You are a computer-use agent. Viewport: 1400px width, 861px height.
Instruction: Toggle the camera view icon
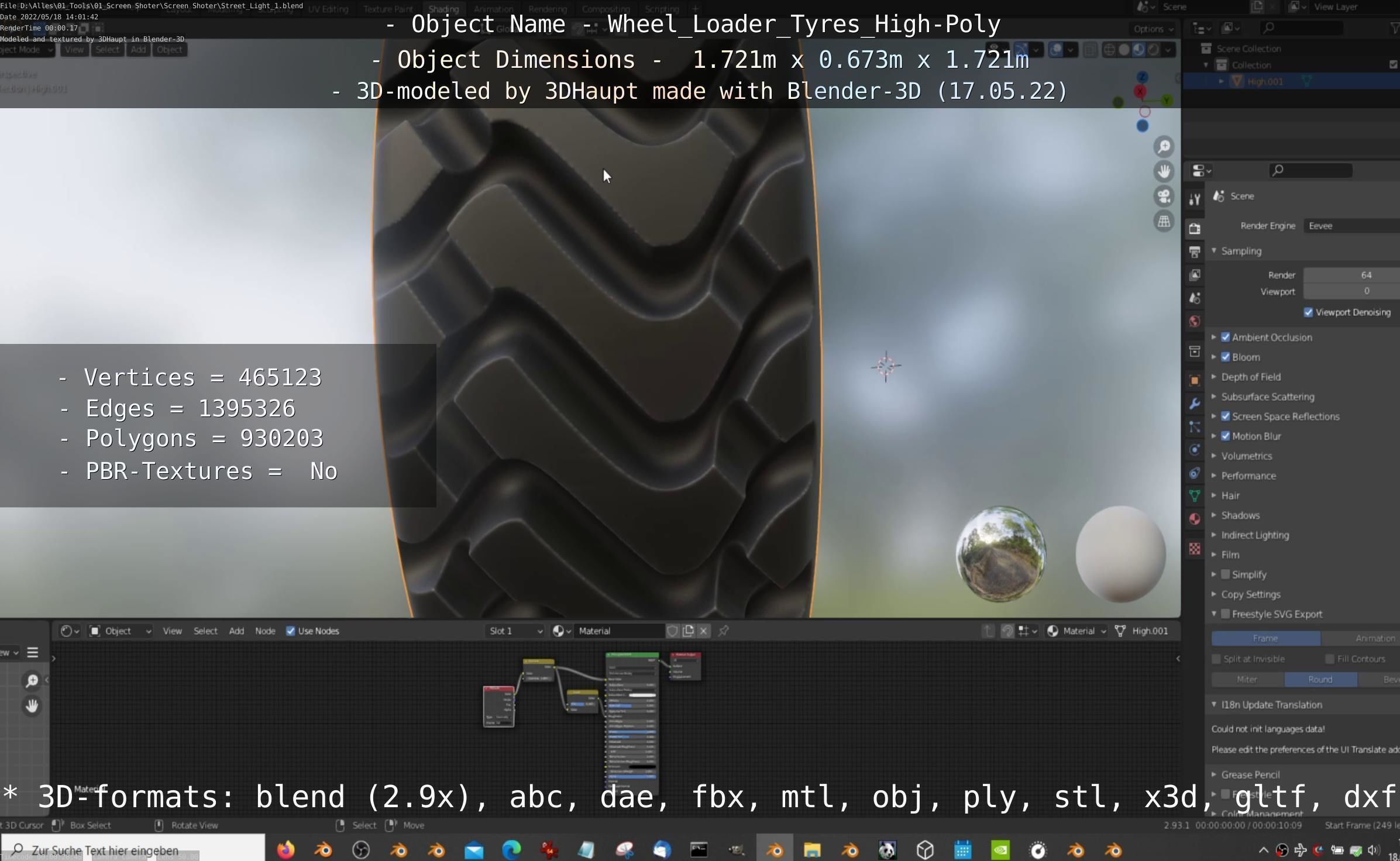1164,197
